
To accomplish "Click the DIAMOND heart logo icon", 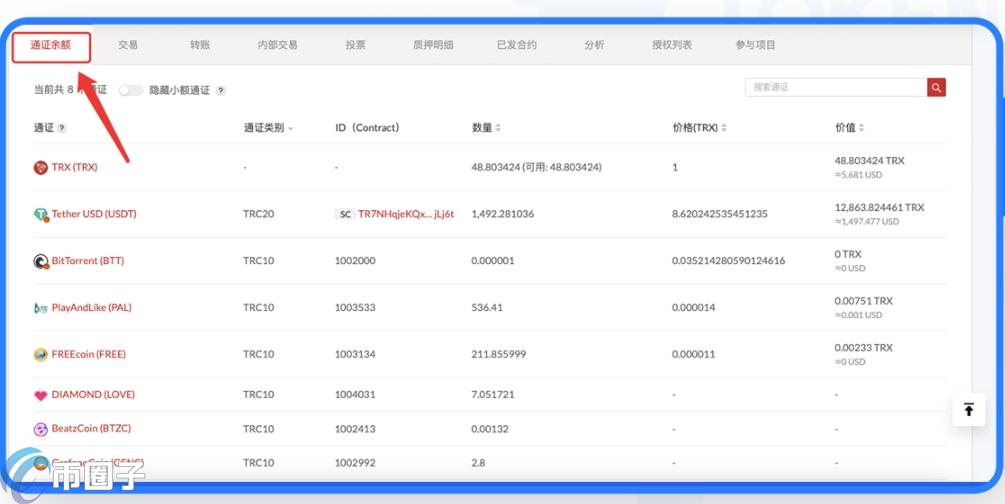I will click(40, 396).
